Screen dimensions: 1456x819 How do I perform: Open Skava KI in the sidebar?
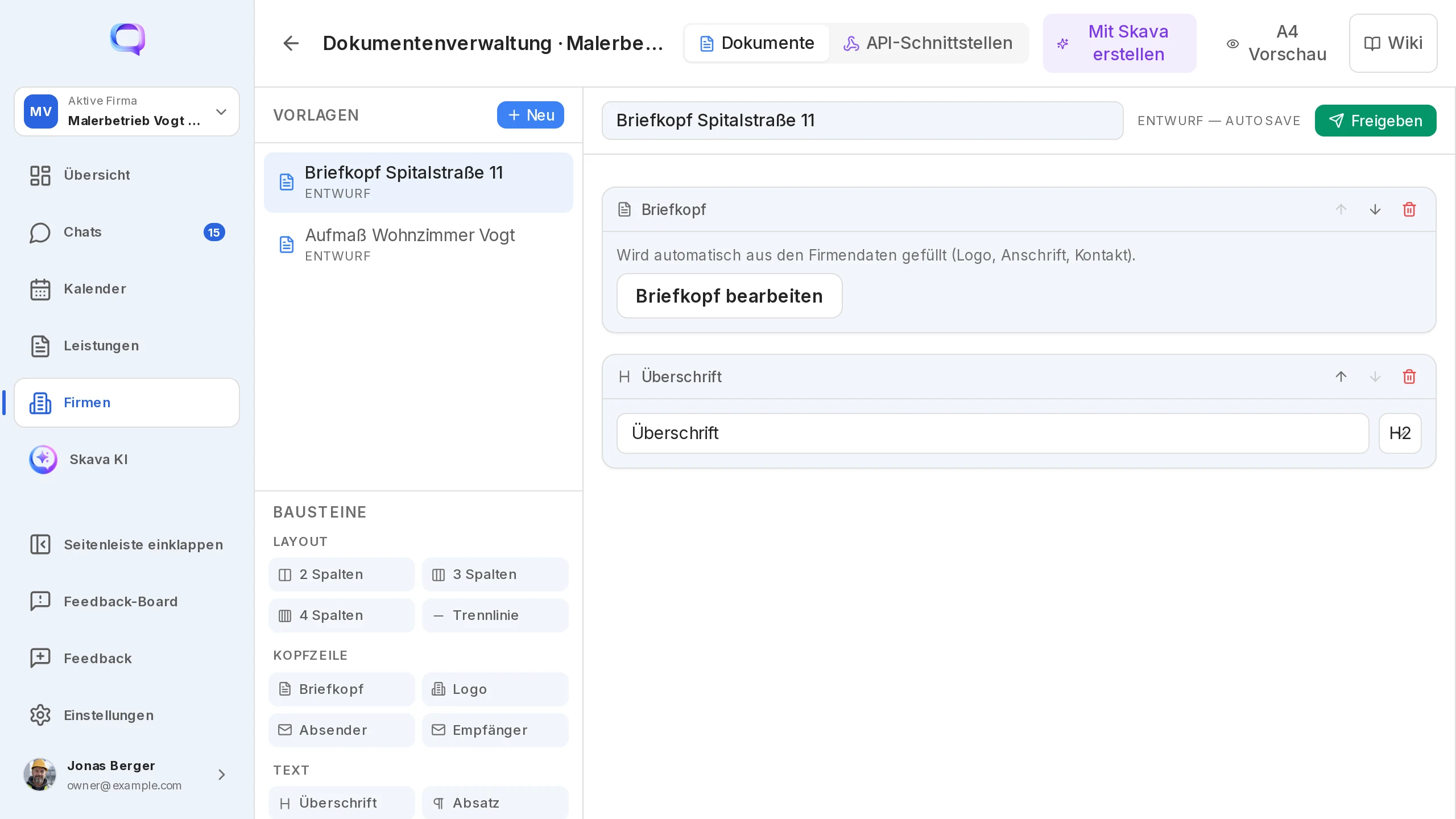[127, 460]
